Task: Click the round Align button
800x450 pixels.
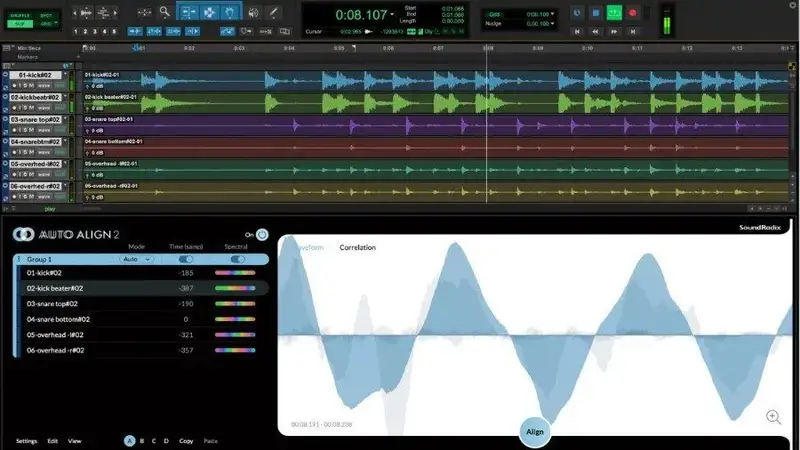Action: coord(535,432)
